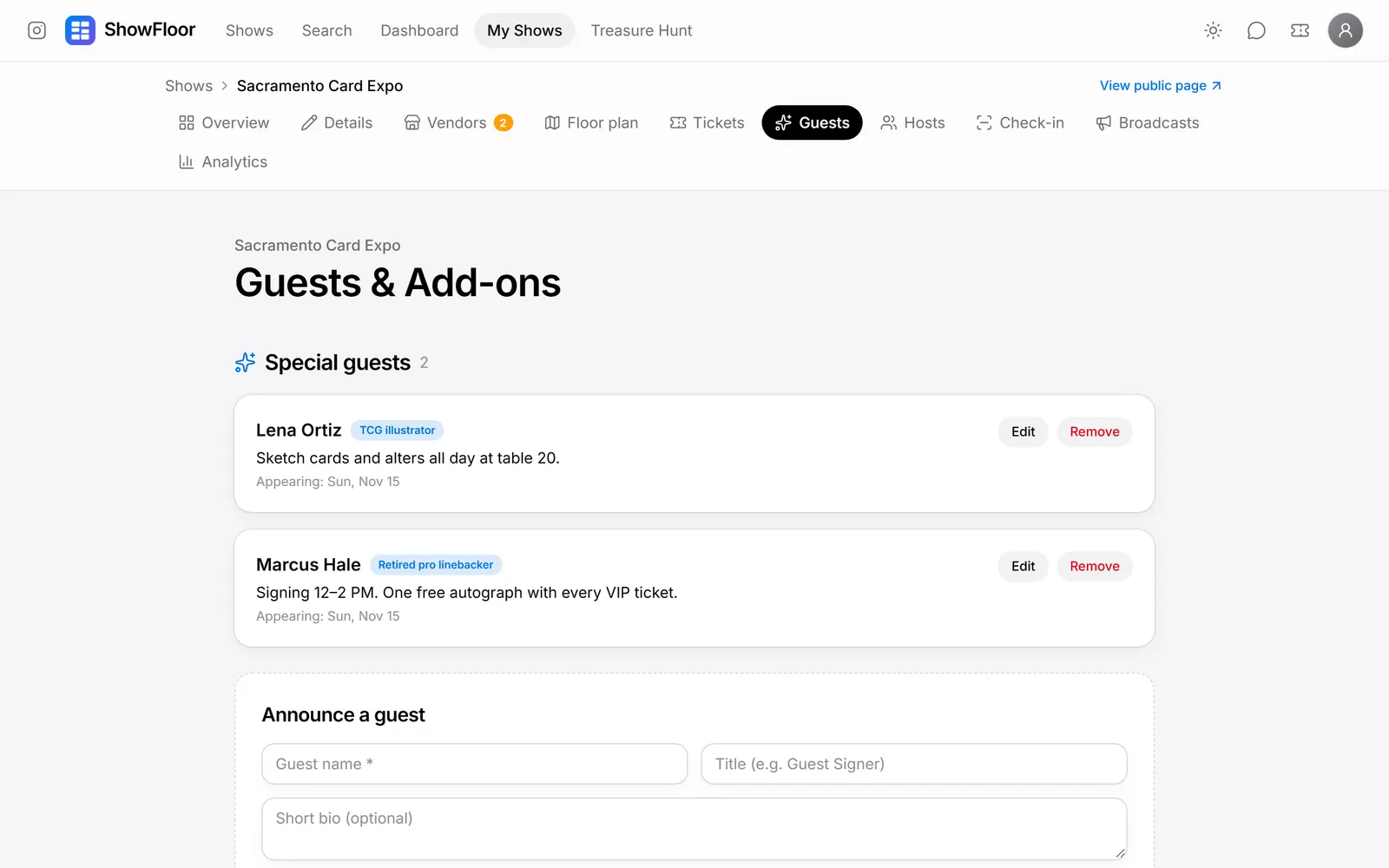Click the Sacramento Card Expo breadcrumb text

click(319, 86)
